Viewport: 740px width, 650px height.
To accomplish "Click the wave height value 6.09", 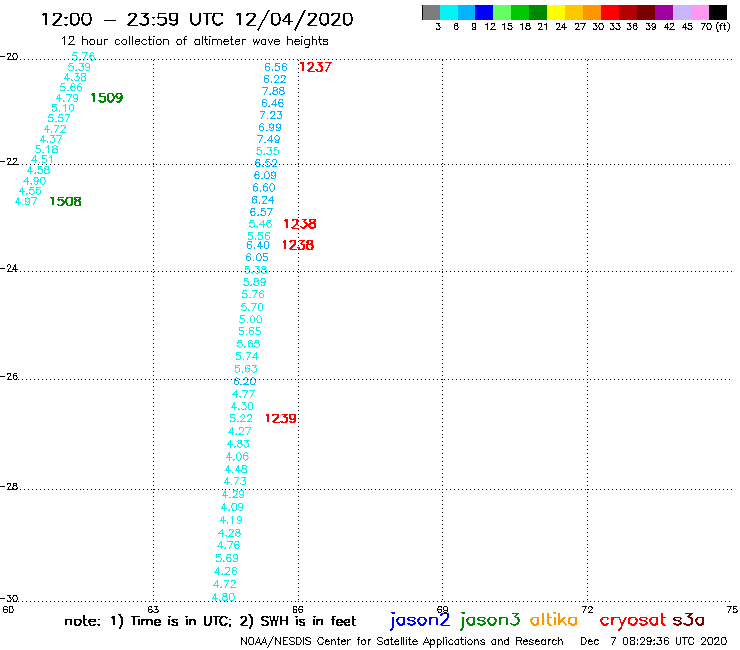I will (x=265, y=176).
